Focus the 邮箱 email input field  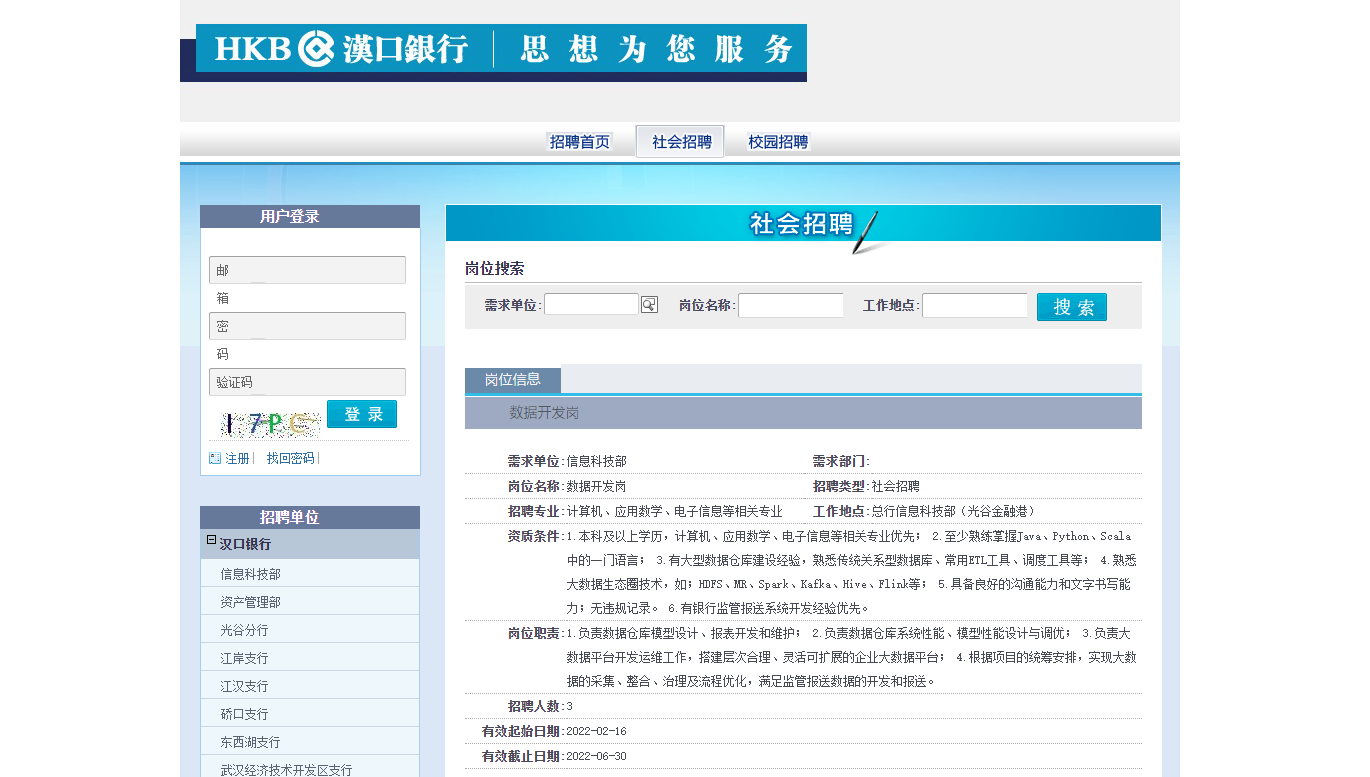307,270
